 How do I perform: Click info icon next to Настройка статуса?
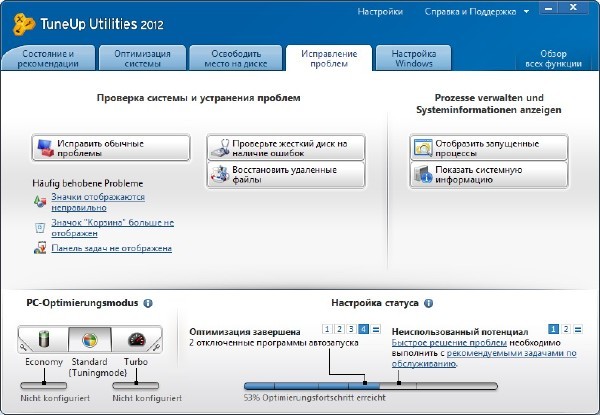coord(429,303)
